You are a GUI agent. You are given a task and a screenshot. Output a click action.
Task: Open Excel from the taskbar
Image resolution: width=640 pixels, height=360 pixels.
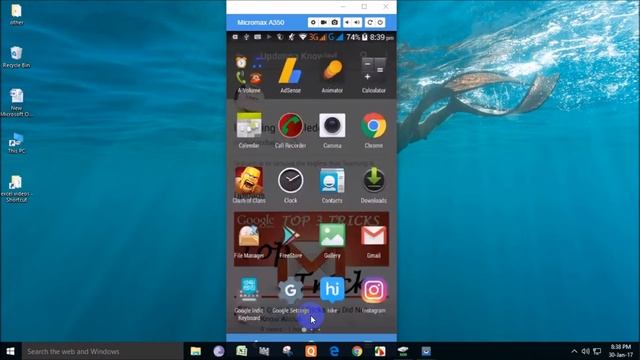click(x=242, y=351)
